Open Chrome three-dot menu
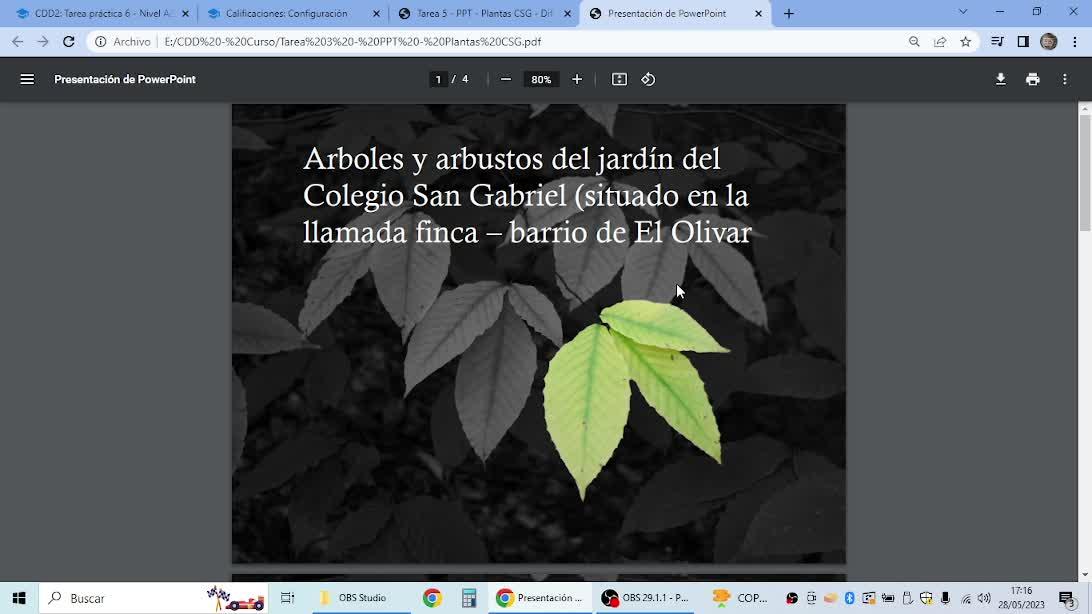 tap(1075, 42)
